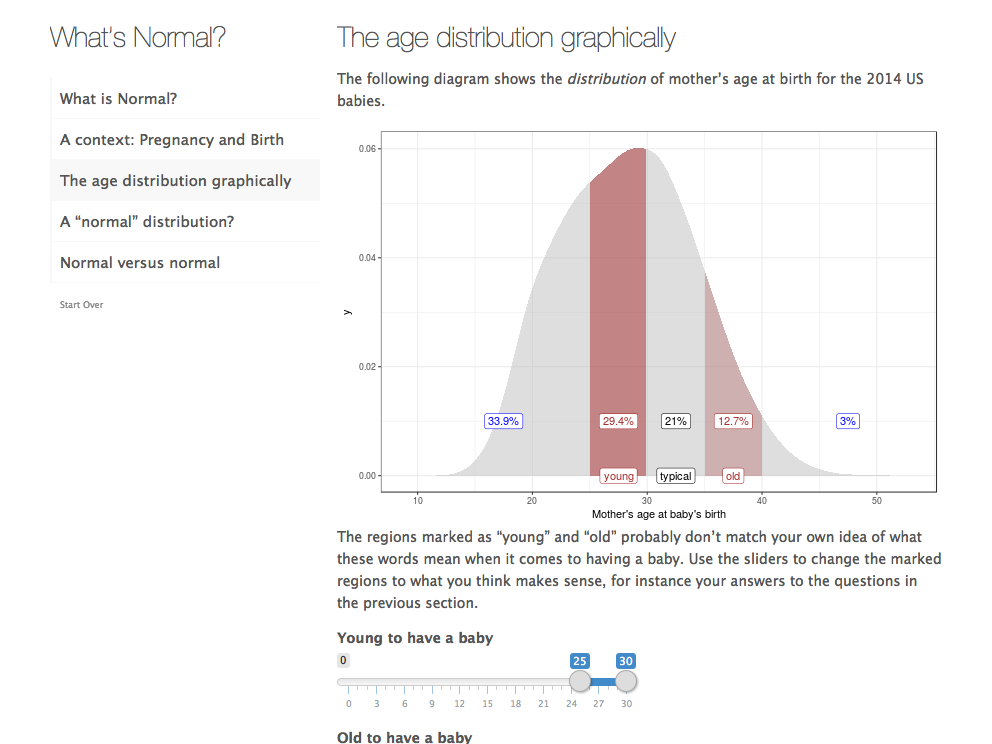Click the "young" label on the chart axis
Image resolution: width=992 pixels, height=744 pixels.
click(x=619, y=476)
